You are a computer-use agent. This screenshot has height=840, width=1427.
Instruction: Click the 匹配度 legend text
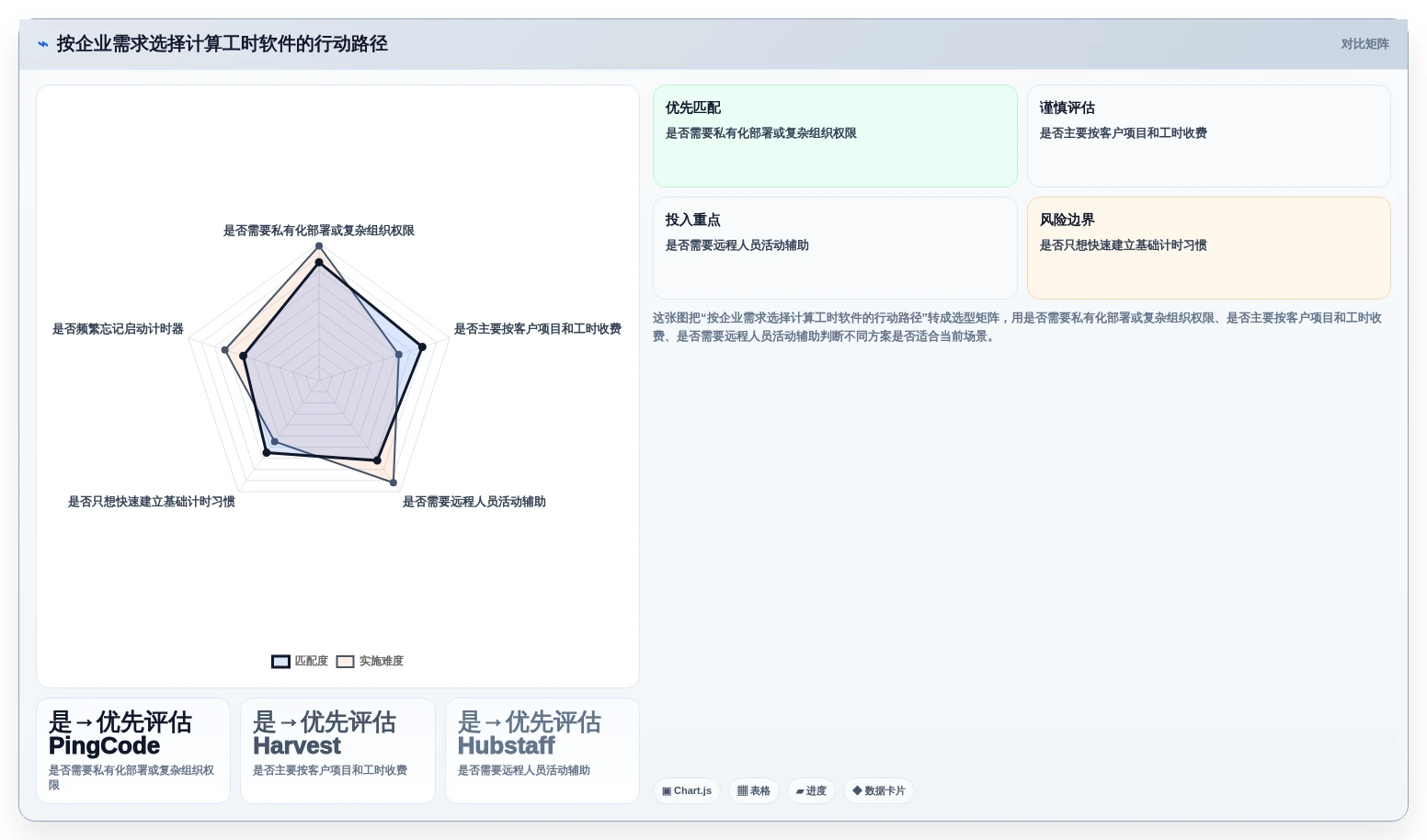[x=311, y=662]
